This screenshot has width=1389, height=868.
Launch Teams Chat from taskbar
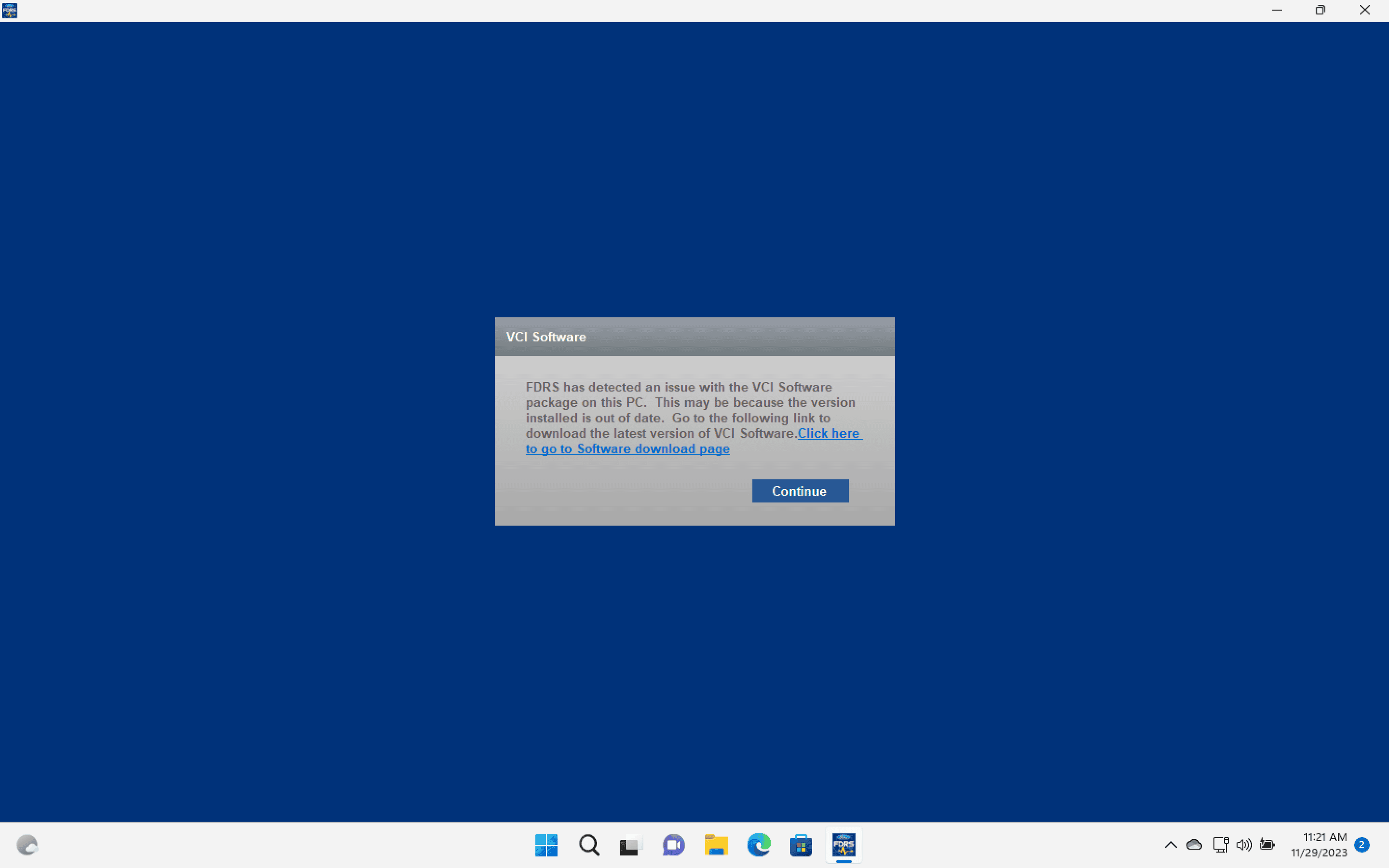coord(673,845)
